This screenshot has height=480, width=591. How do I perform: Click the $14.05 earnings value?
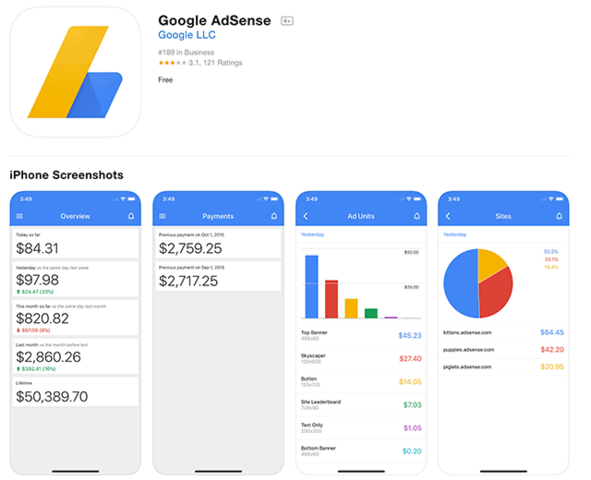coord(410,382)
